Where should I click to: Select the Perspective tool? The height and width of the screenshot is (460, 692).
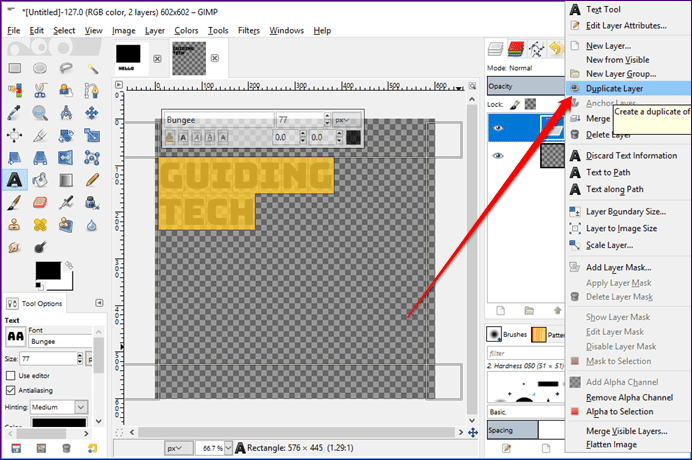point(40,158)
